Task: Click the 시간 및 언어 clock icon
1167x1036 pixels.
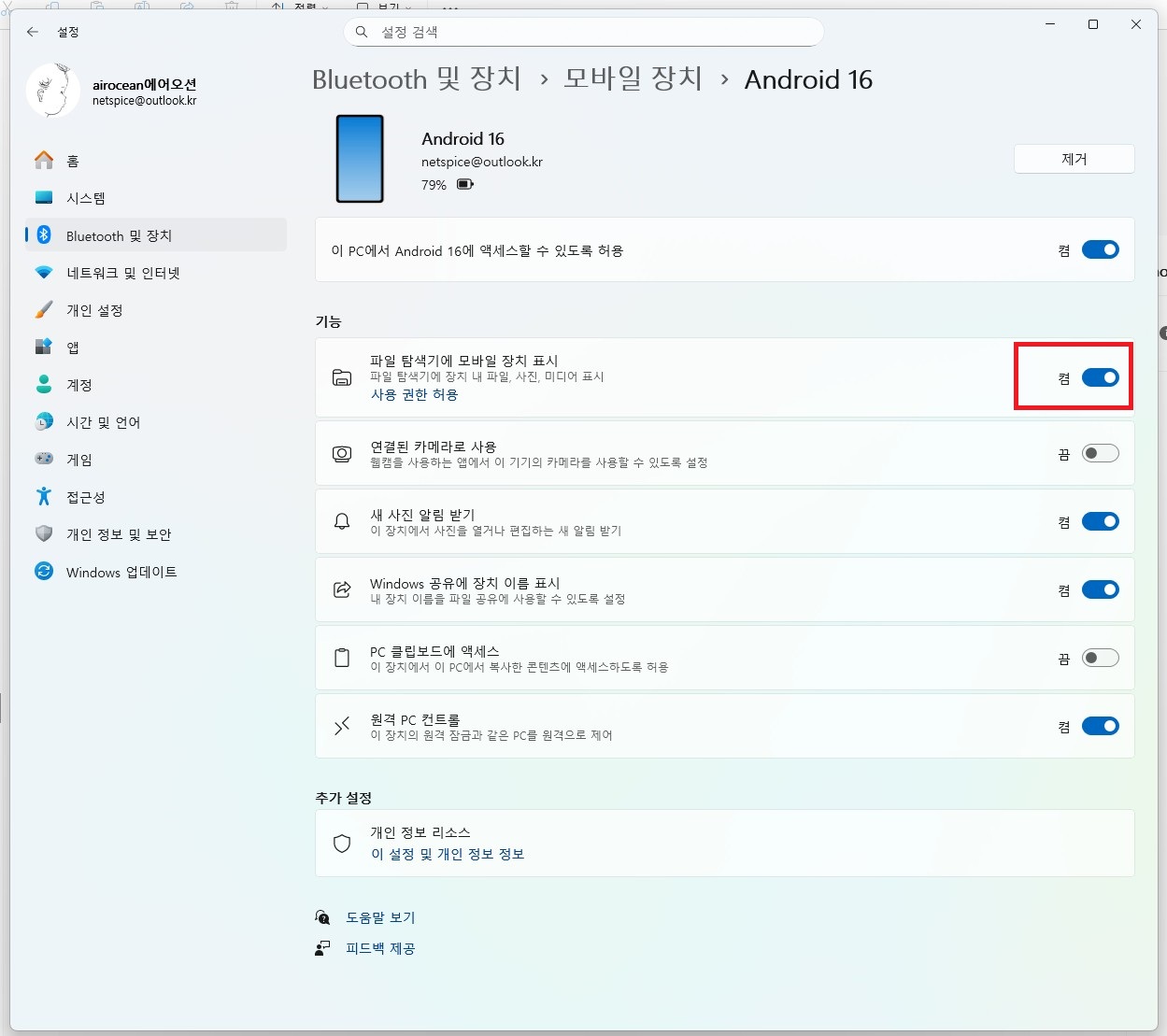Action: [x=44, y=422]
